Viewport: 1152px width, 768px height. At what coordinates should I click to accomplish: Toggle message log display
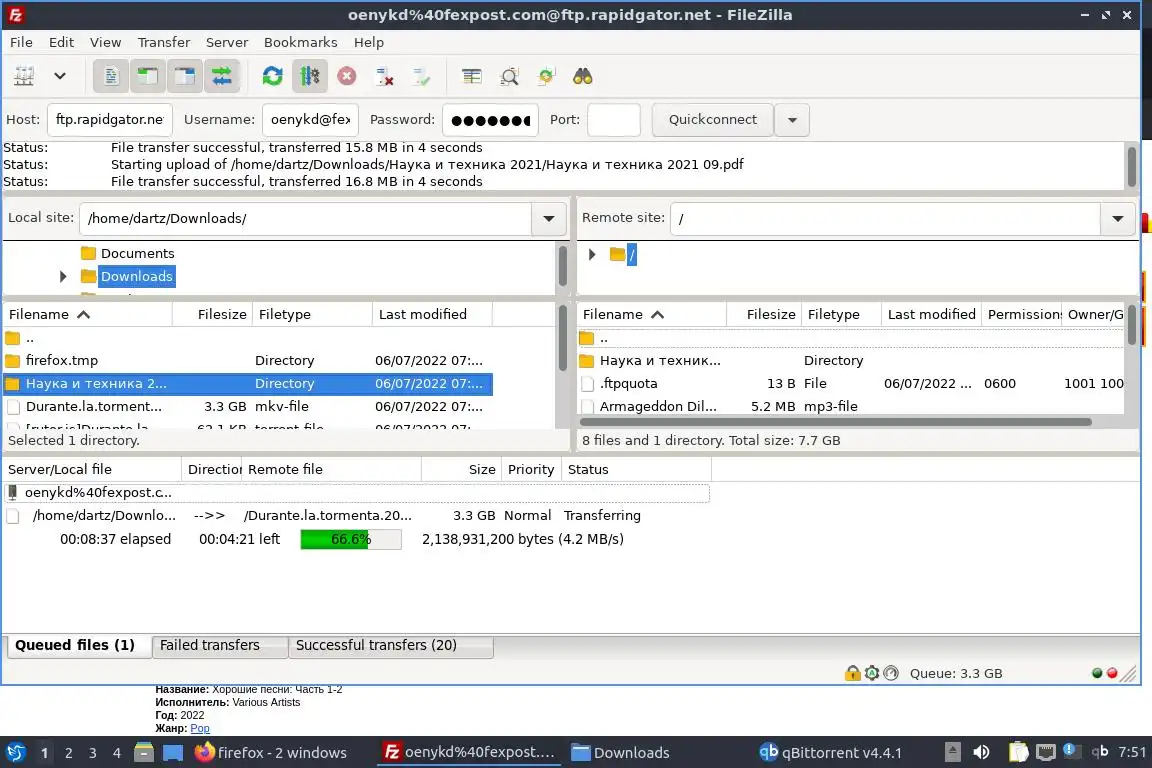click(x=111, y=76)
